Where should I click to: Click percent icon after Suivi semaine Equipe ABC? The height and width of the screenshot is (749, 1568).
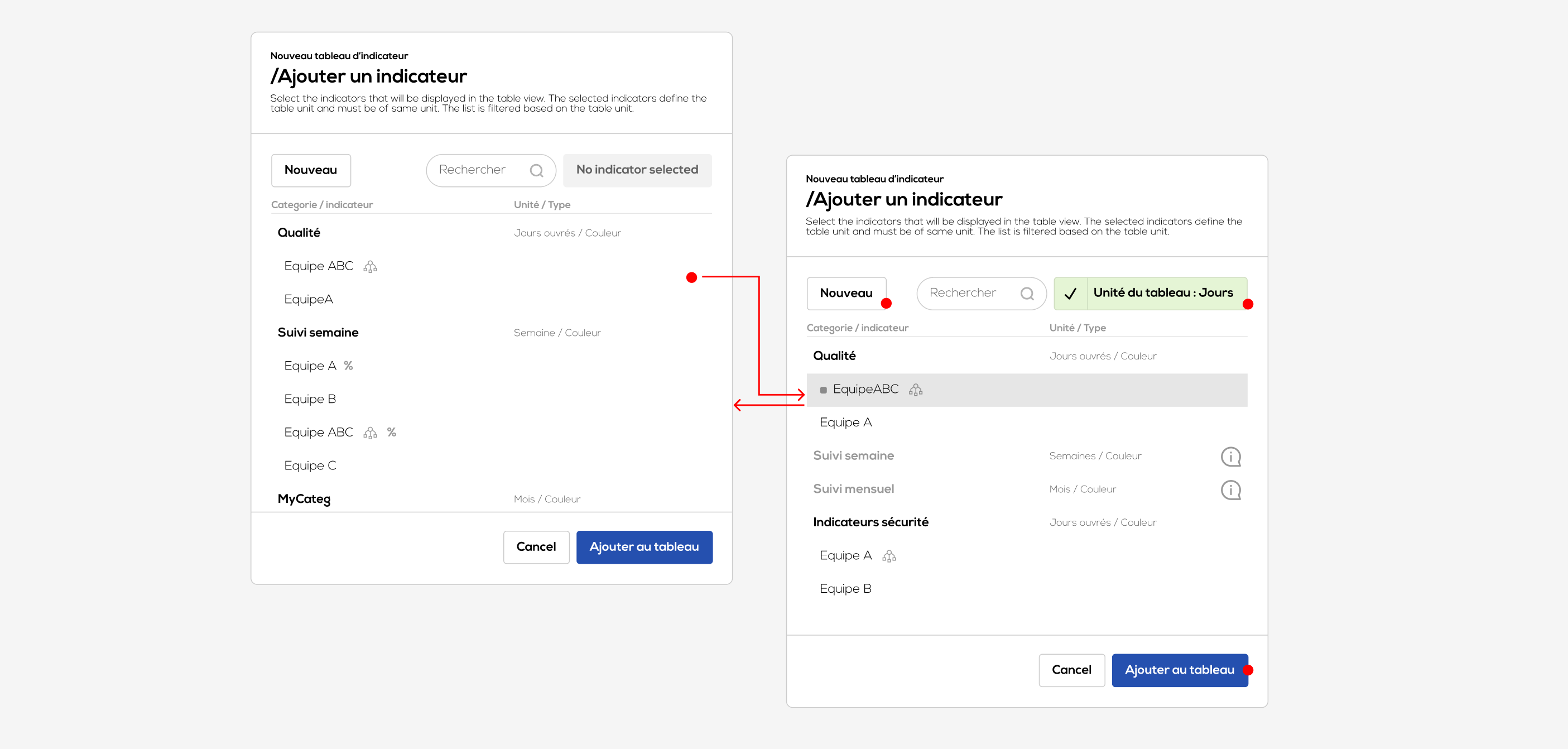click(391, 432)
